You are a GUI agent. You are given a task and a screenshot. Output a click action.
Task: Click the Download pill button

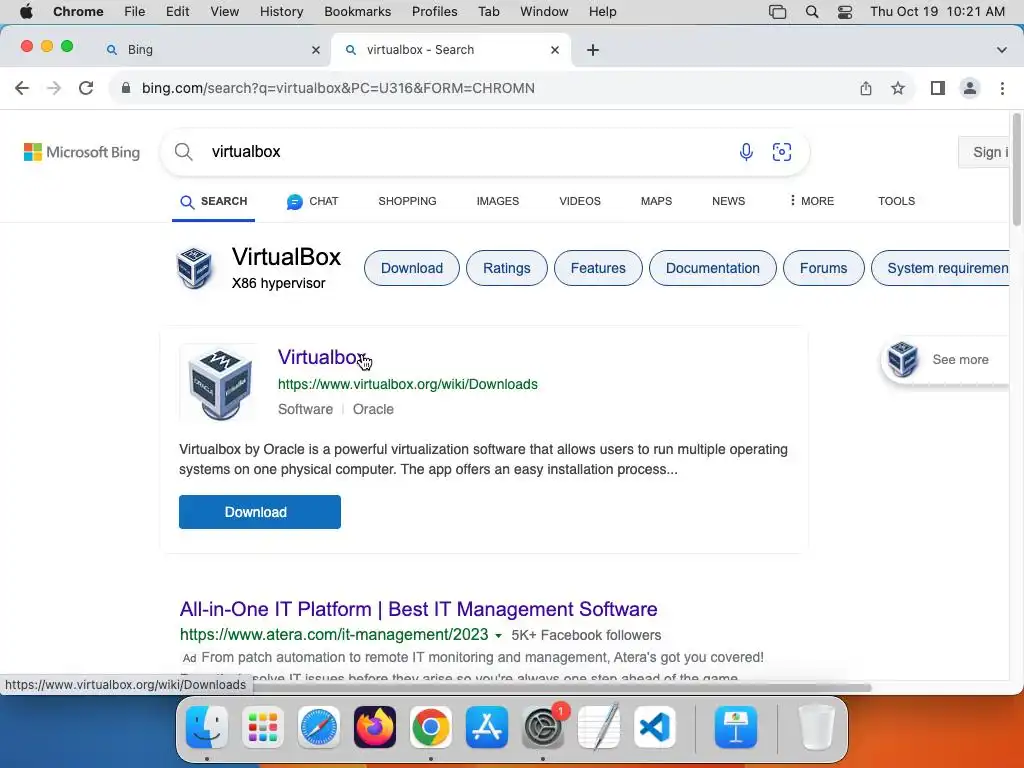(412, 268)
